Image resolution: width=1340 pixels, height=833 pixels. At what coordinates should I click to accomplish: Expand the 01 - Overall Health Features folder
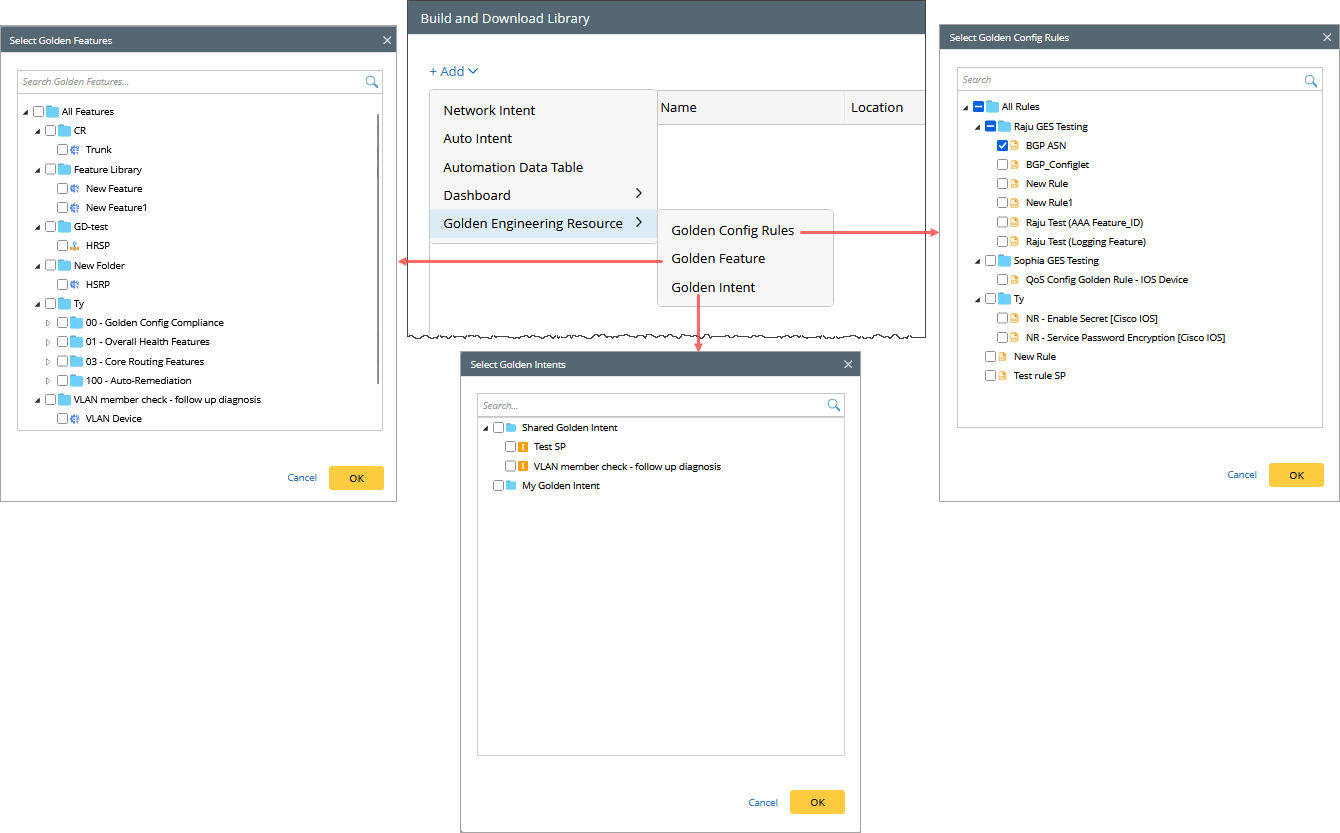(47, 342)
